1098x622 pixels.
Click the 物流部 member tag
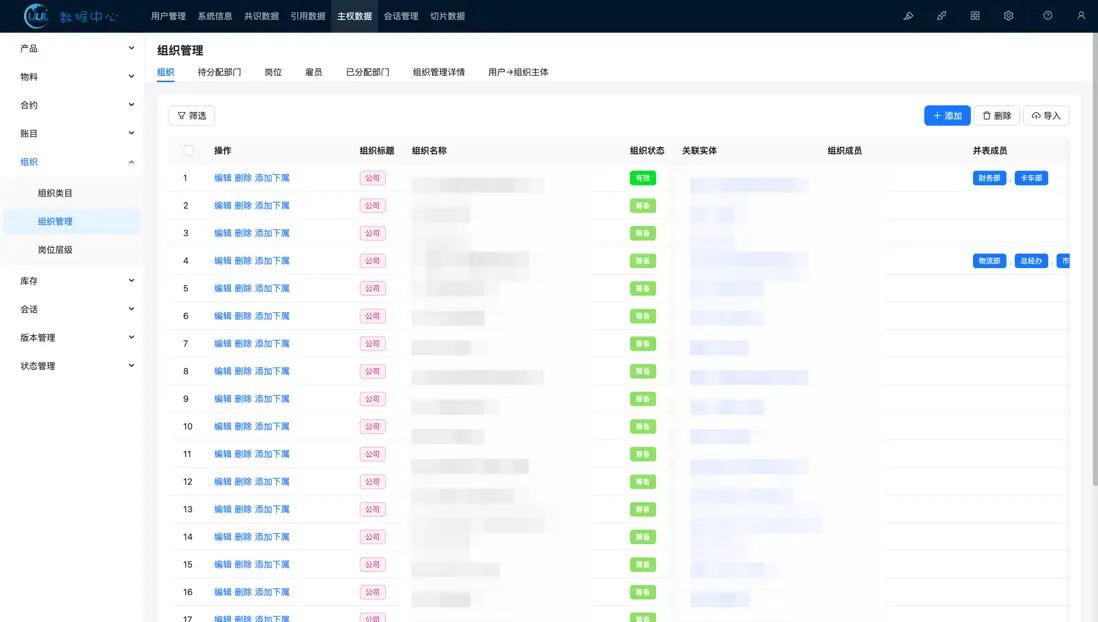989,261
